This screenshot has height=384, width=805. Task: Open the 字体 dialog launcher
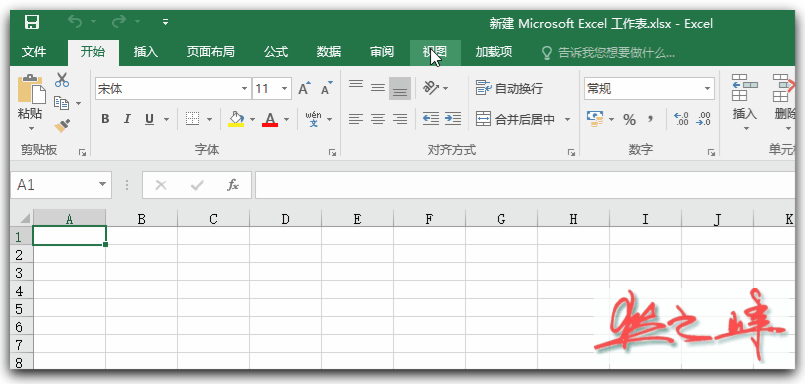pyautogui.click(x=332, y=152)
